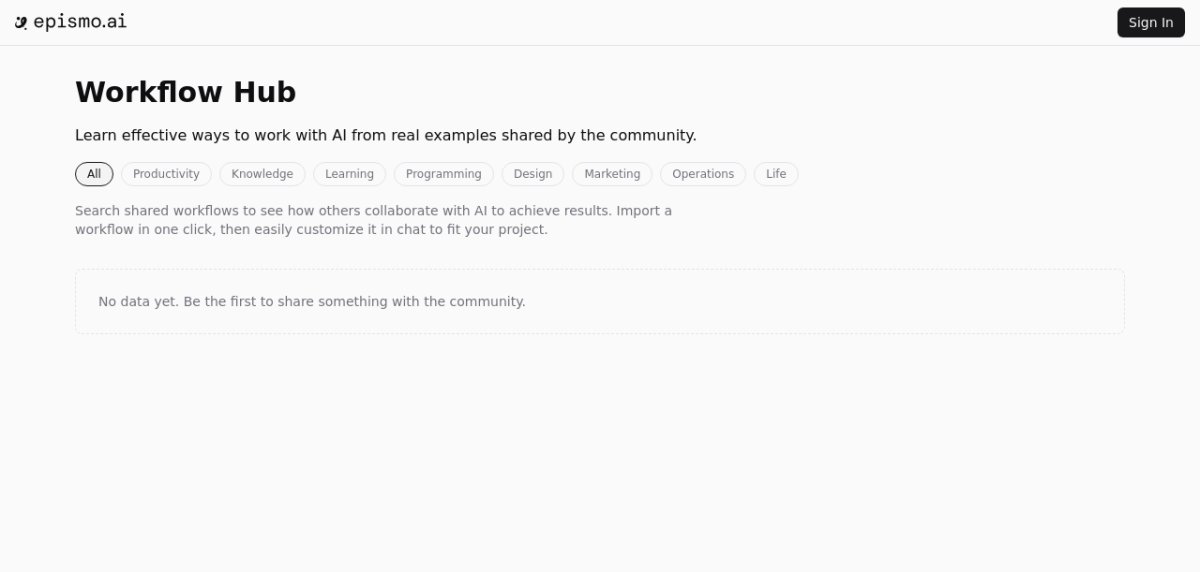
Task: Filter workflows by Productivity
Action: (166, 174)
